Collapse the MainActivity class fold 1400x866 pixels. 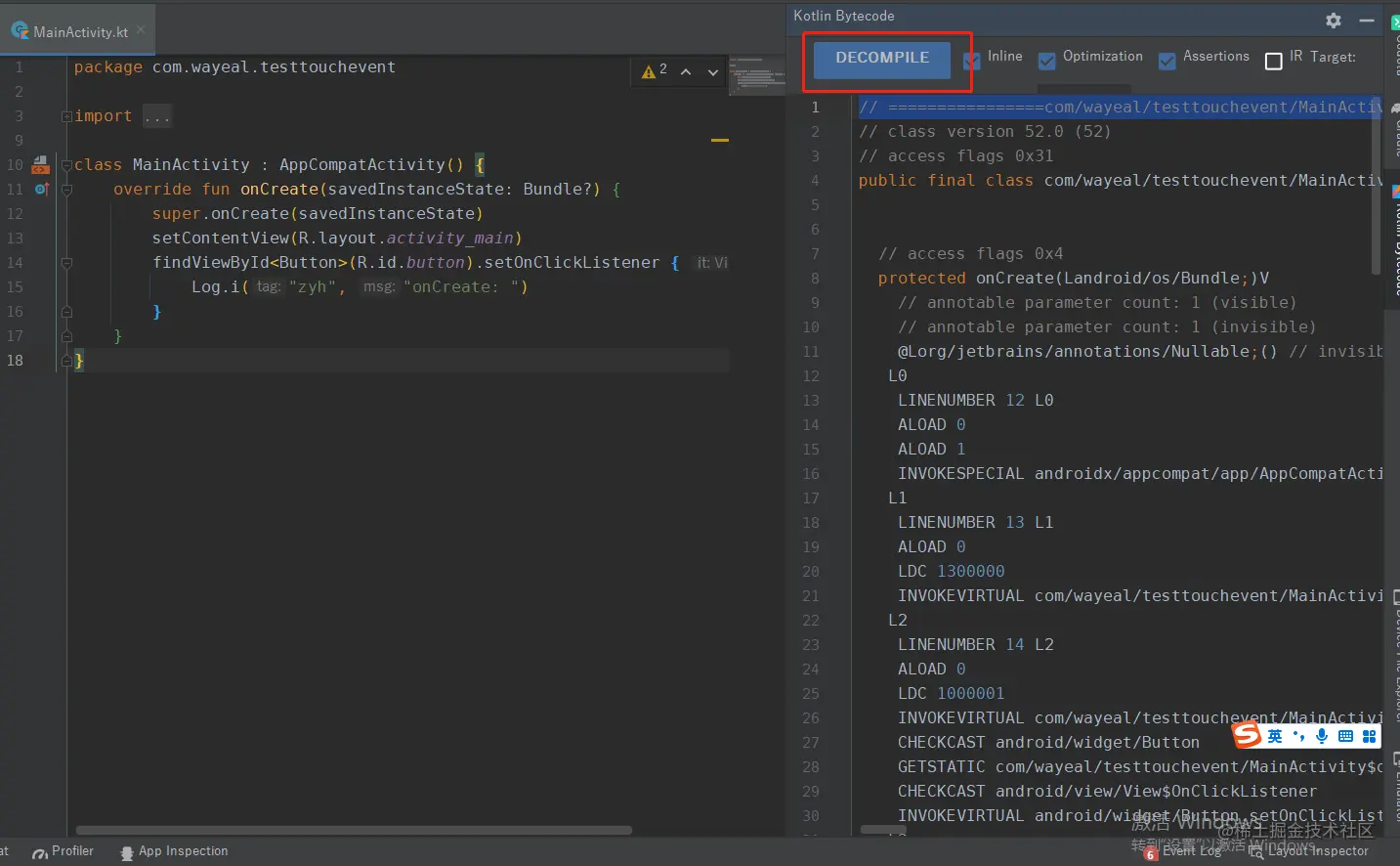(66, 165)
